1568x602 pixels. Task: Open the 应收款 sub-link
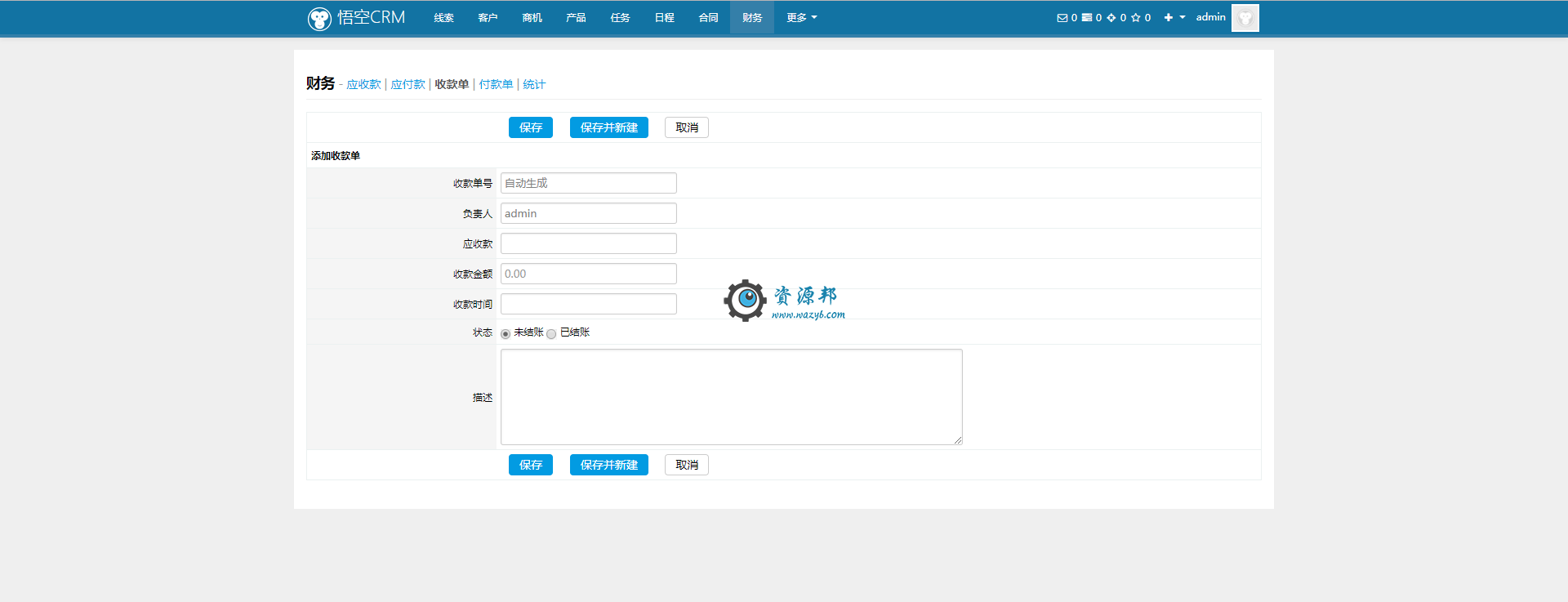(363, 84)
